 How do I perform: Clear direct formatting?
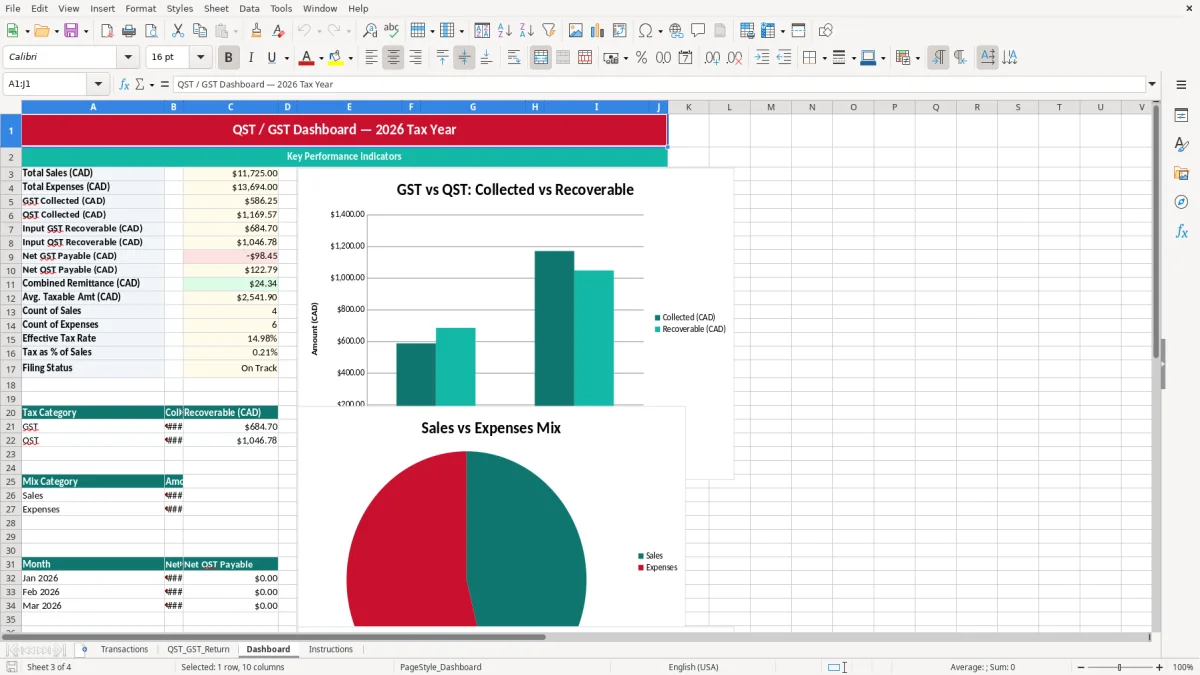point(278,31)
